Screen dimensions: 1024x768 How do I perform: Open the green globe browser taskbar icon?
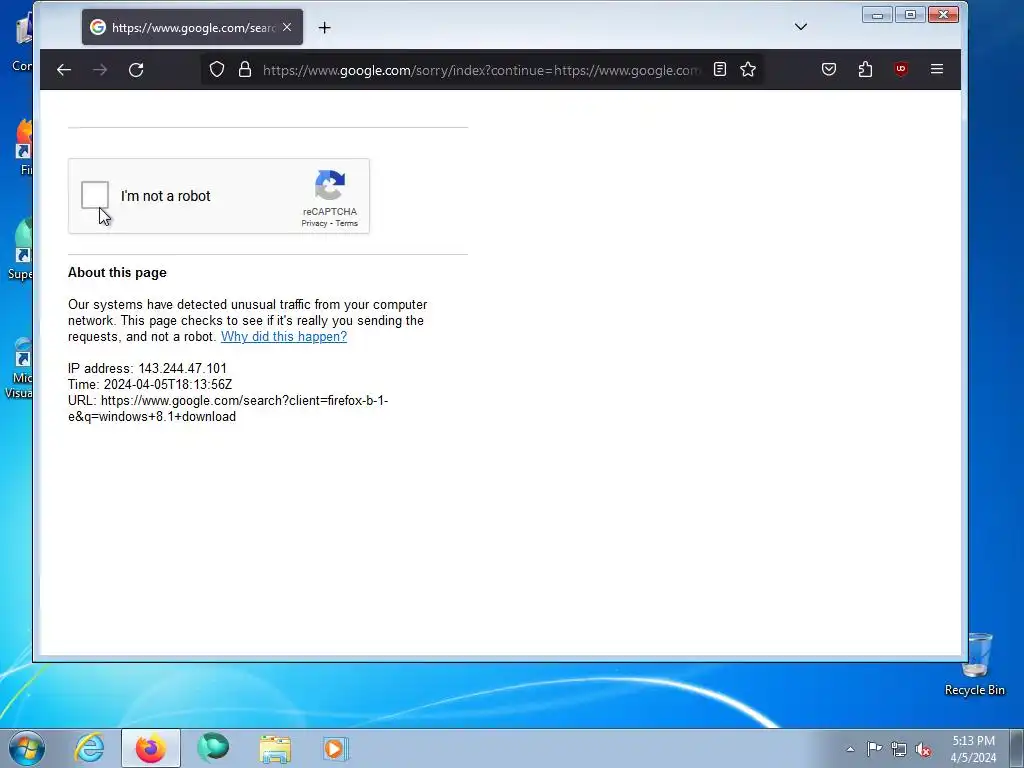click(213, 748)
